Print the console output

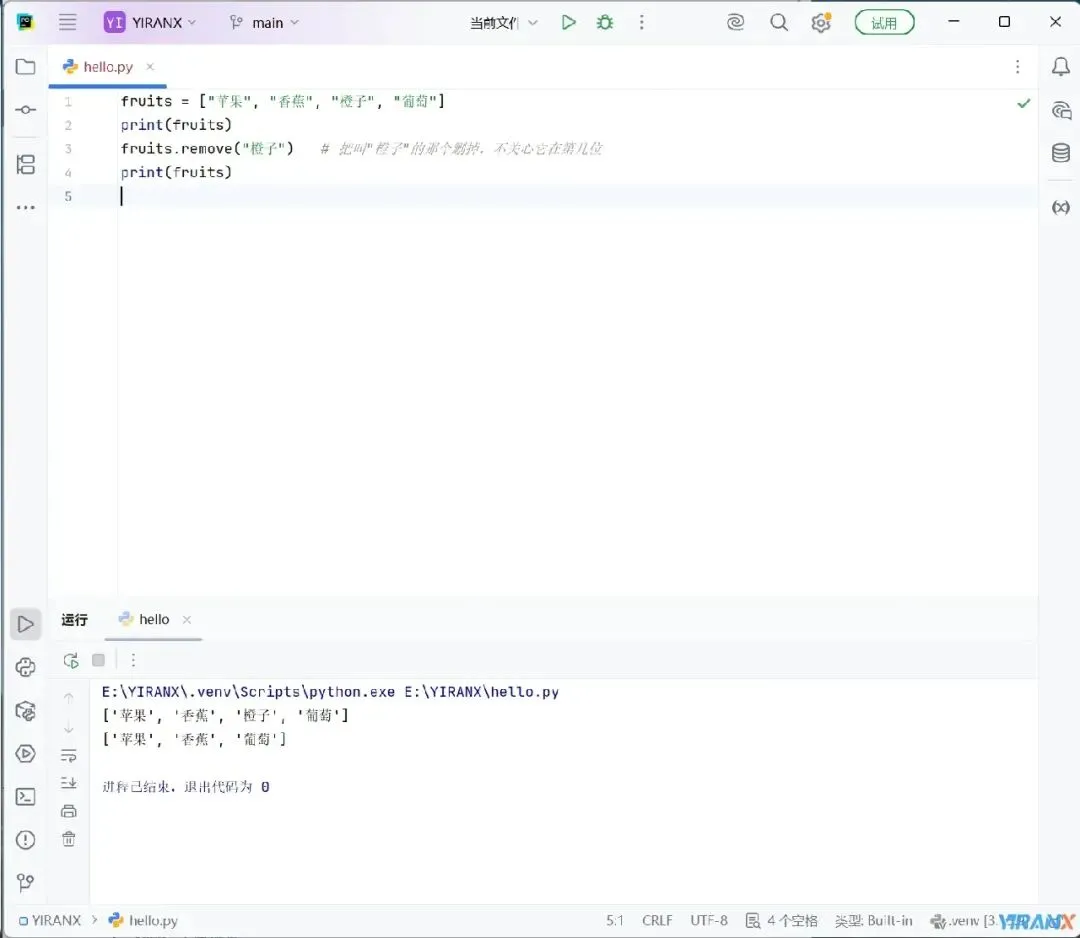[68, 811]
